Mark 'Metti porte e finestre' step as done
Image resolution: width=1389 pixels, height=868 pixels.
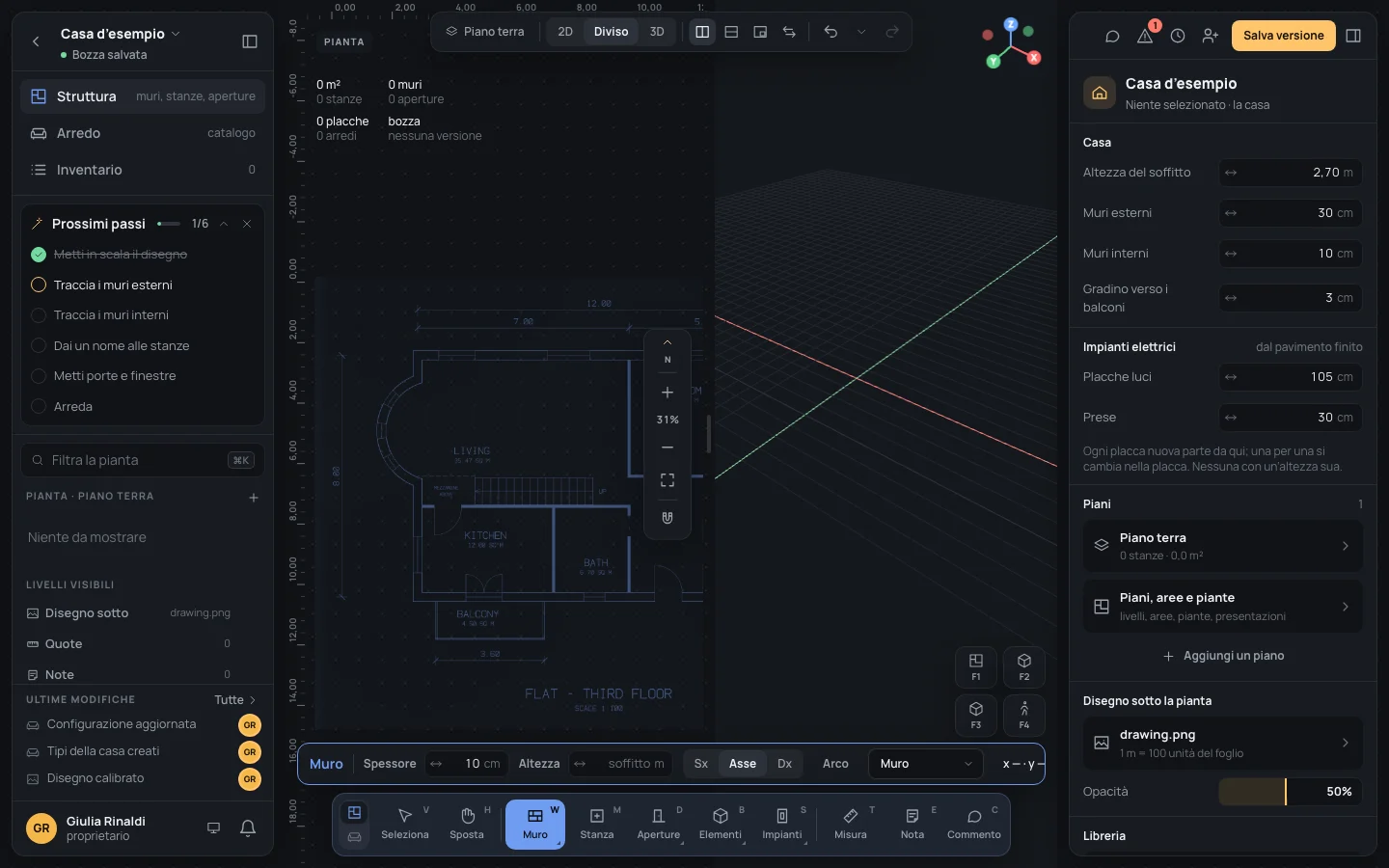pos(39,376)
